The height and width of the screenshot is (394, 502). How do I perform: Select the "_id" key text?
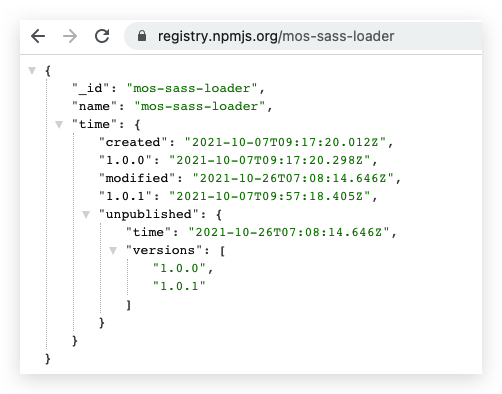click(x=91, y=88)
